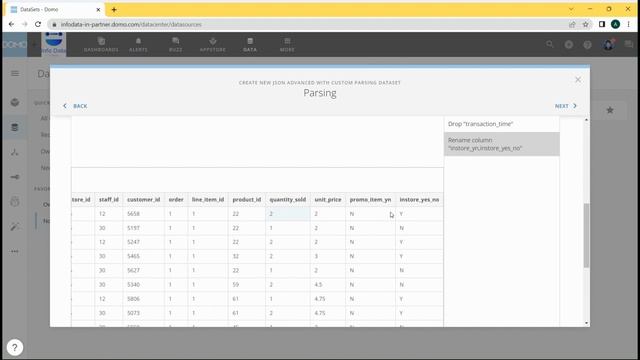Image resolution: width=640 pixels, height=360 pixels.
Task: Open the DATA nav item
Action: tap(250, 44)
